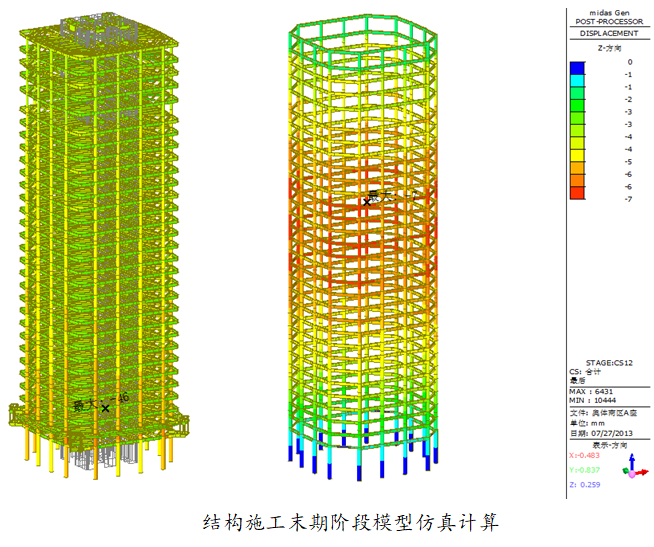Select the legend value -2
Screen dimensions: 654x547
tap(629, 99)
